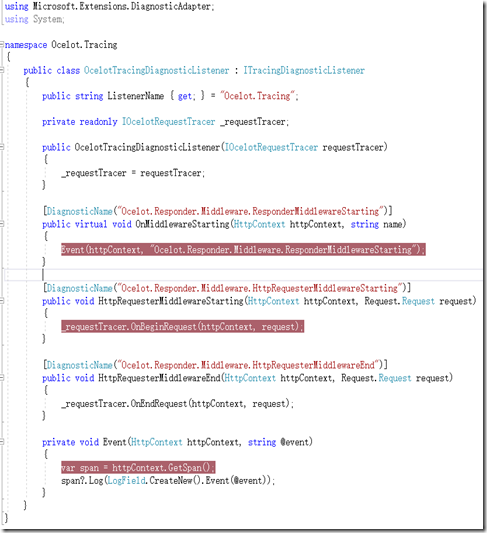Image resolution: width=487 pixels, height=533 pixels.
Task: Collapse the namespace Ocelot.Tracing outline toggle
Action: point(2,45)
